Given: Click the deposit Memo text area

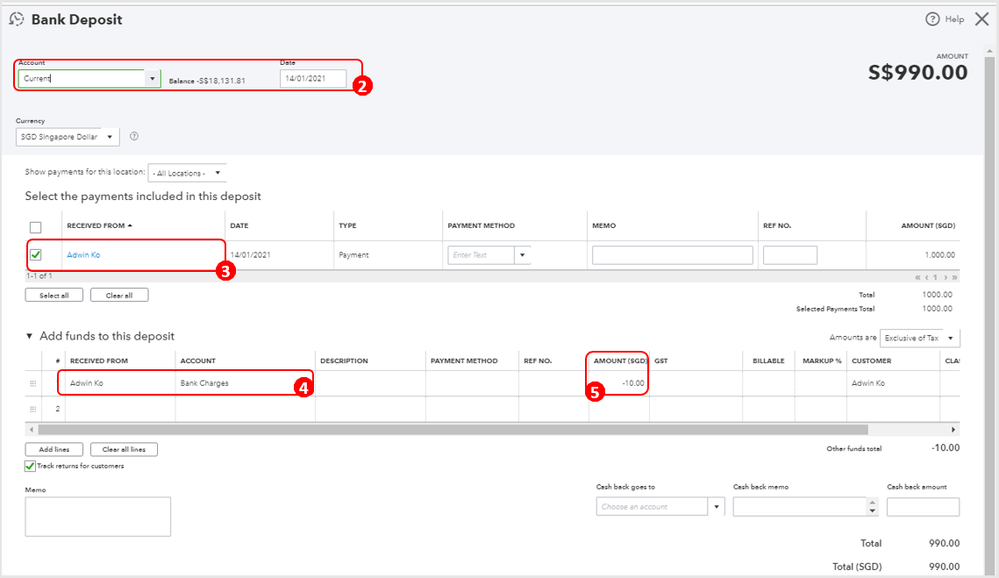Looking at the screenshot, I should tap(98, 517).
